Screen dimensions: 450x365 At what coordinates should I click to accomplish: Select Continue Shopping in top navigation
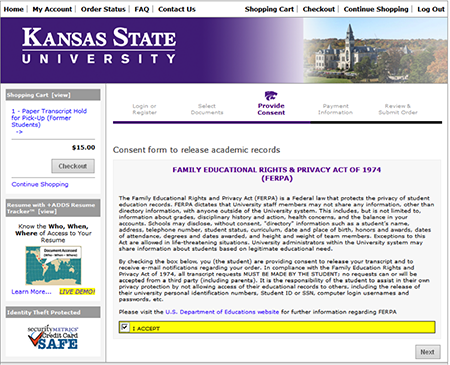coord(376,9)
